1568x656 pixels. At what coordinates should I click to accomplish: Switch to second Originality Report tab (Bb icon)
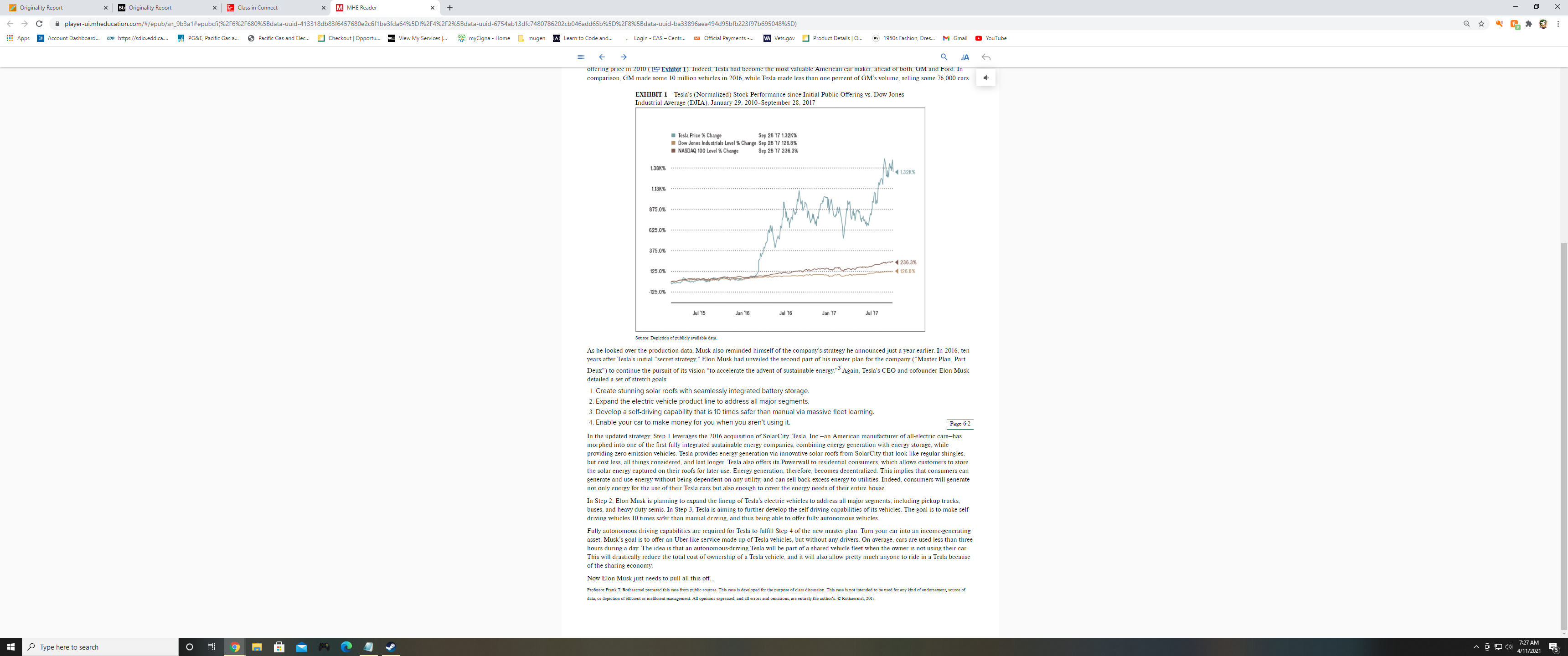click(167, 8)
